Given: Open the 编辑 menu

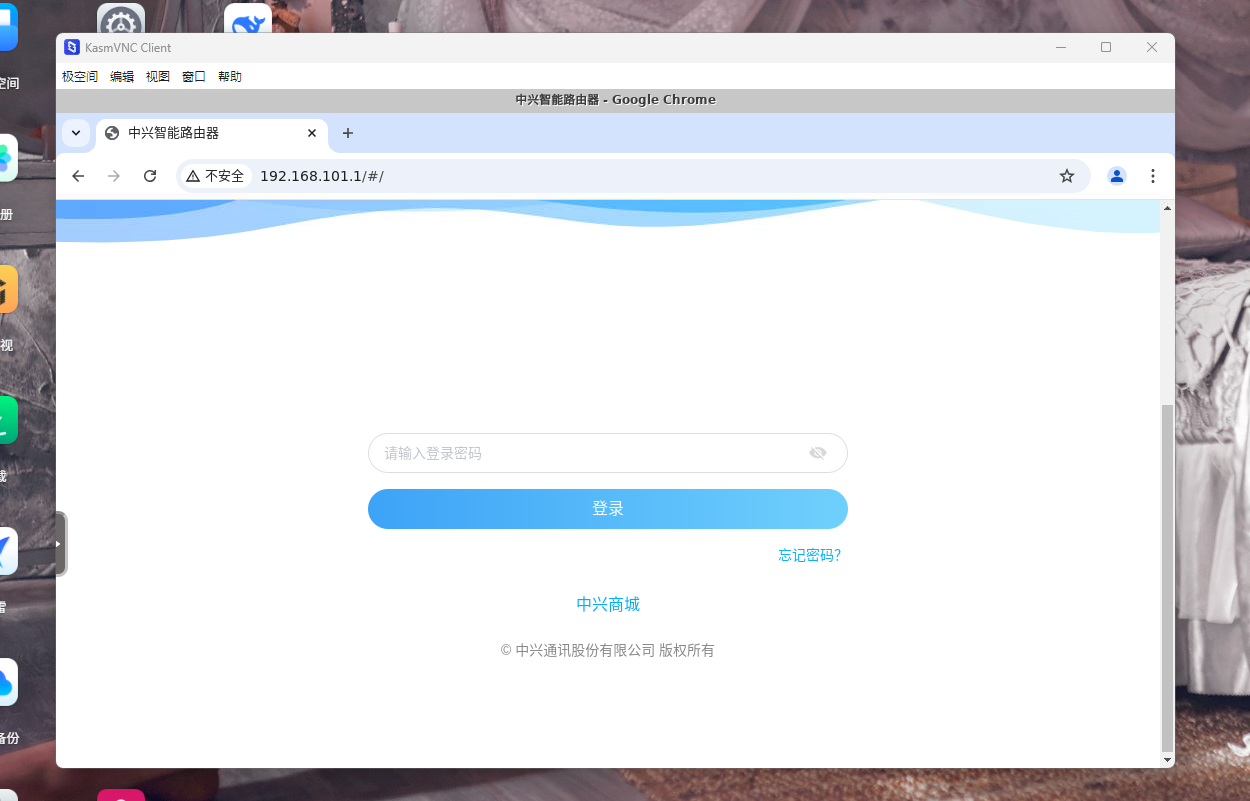Looking at the screenshot, I should coord(122,76).
